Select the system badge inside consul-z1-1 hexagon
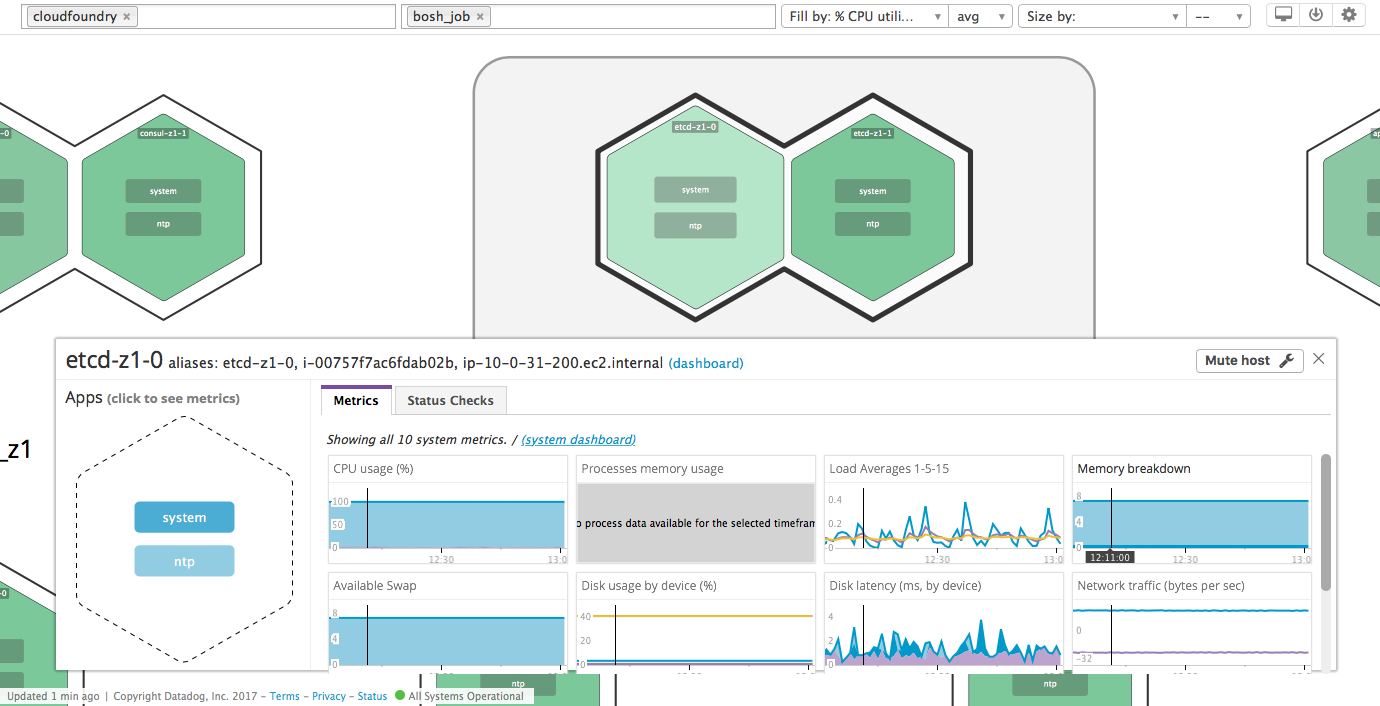 pyautogui.click(x=163, y=190)
